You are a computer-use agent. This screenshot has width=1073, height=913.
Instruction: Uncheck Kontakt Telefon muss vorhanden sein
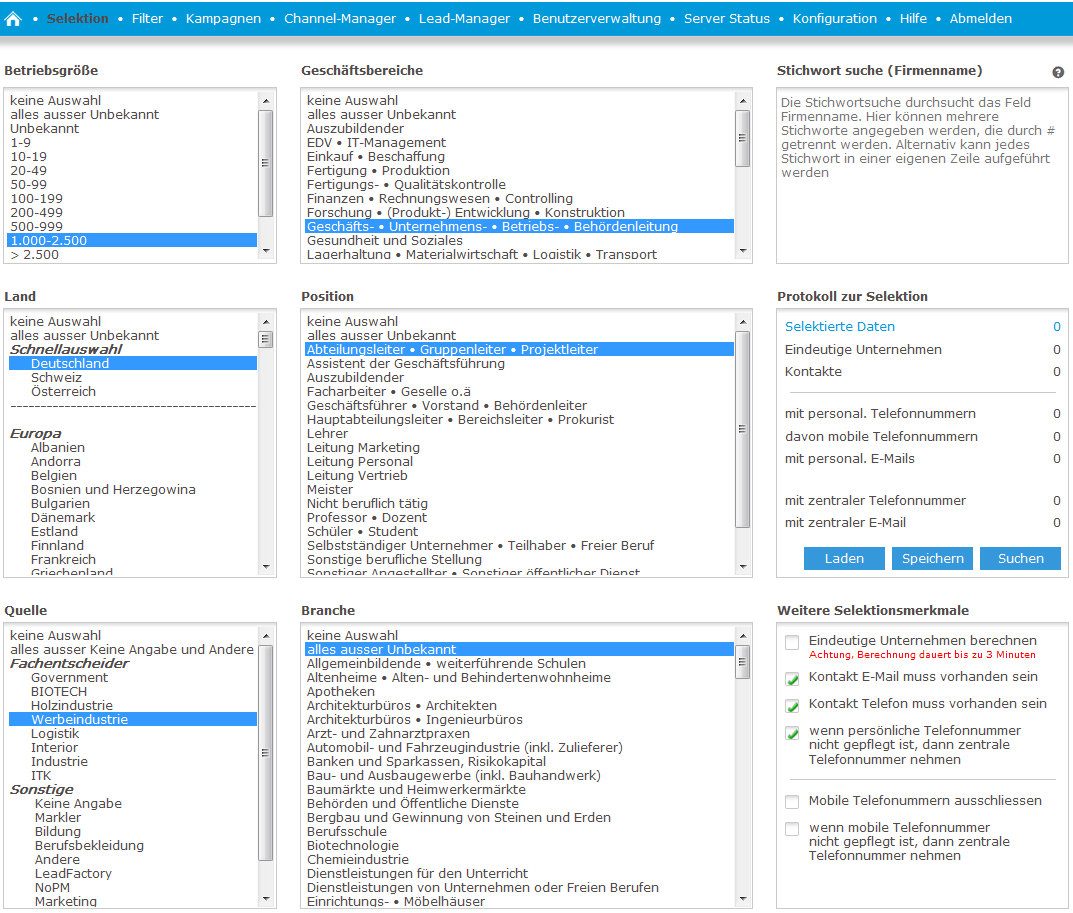tap(792, 706)
